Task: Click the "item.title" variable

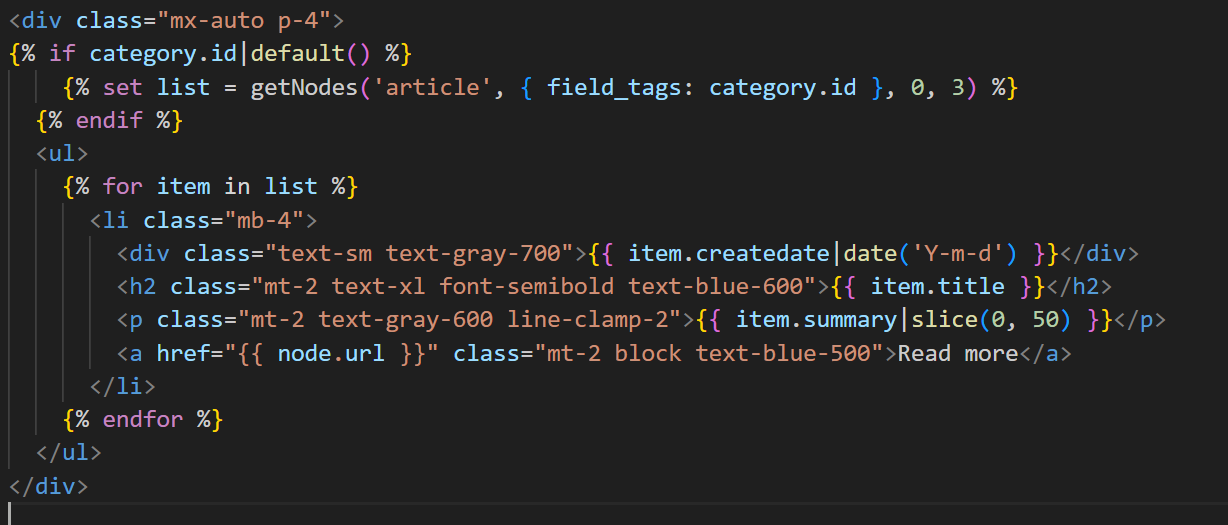Action: tap(938, 286)
